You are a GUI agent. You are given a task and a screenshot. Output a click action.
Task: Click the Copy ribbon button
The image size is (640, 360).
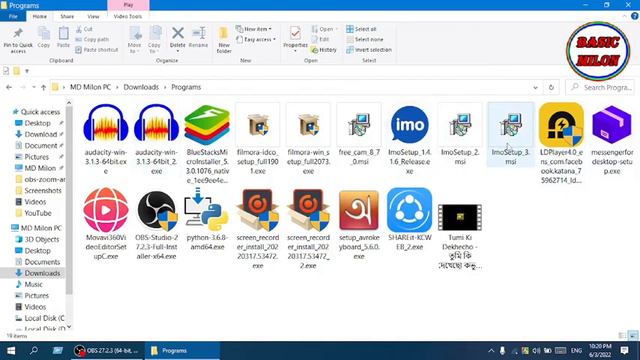(x=44, y=38)
